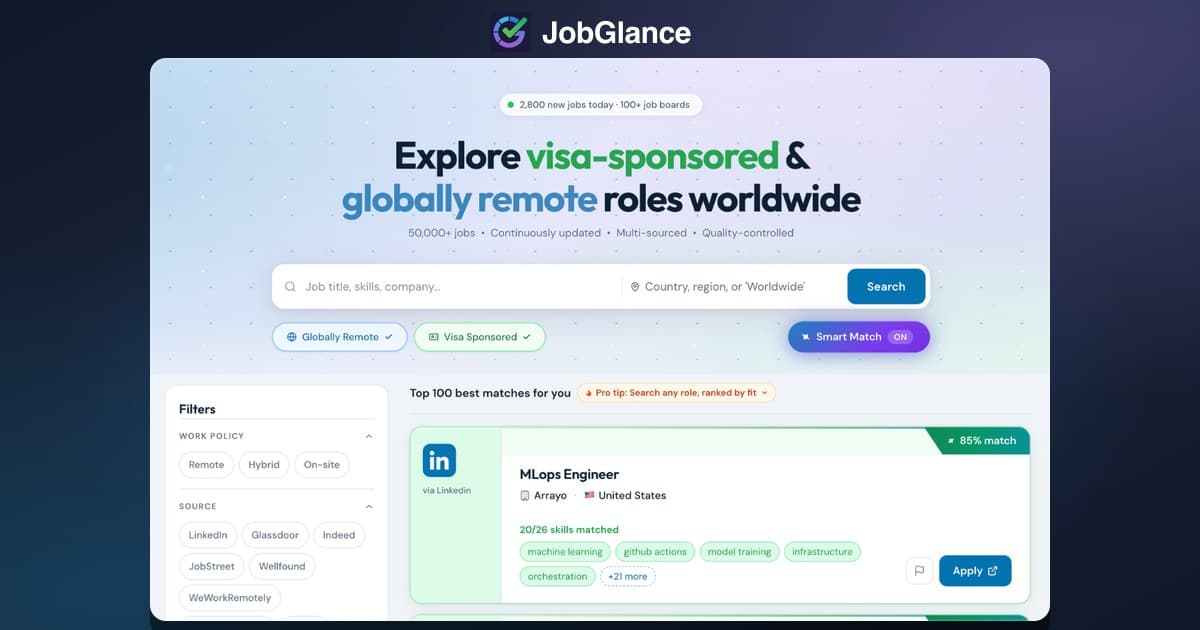Click the LinkedIn logo on MLops Engineer card
Screen dimensions: 1200x630
(x=439, y=460)
